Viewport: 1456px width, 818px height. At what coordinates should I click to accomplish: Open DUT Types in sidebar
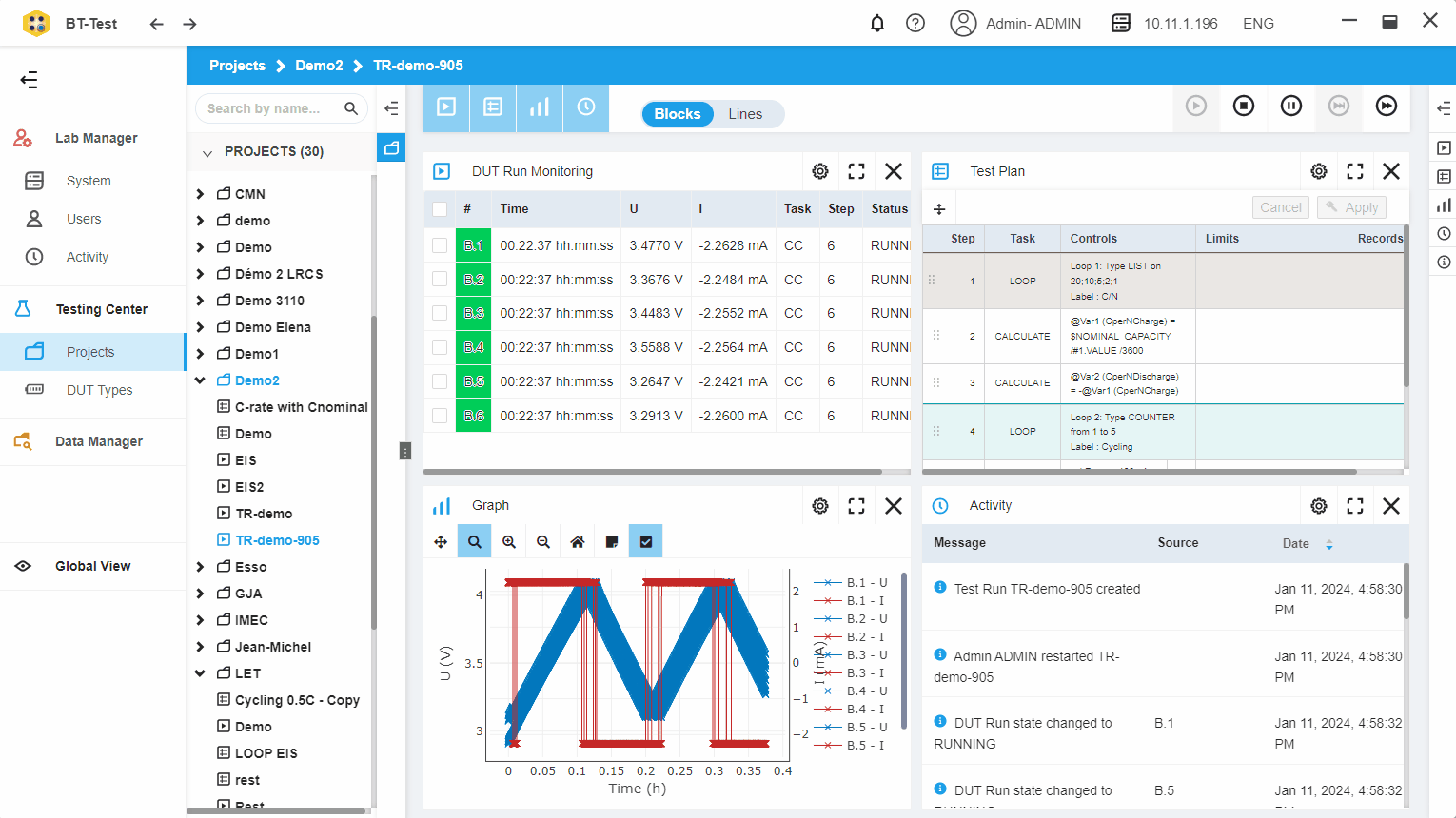pyautogui.click(x=99, y=390)
